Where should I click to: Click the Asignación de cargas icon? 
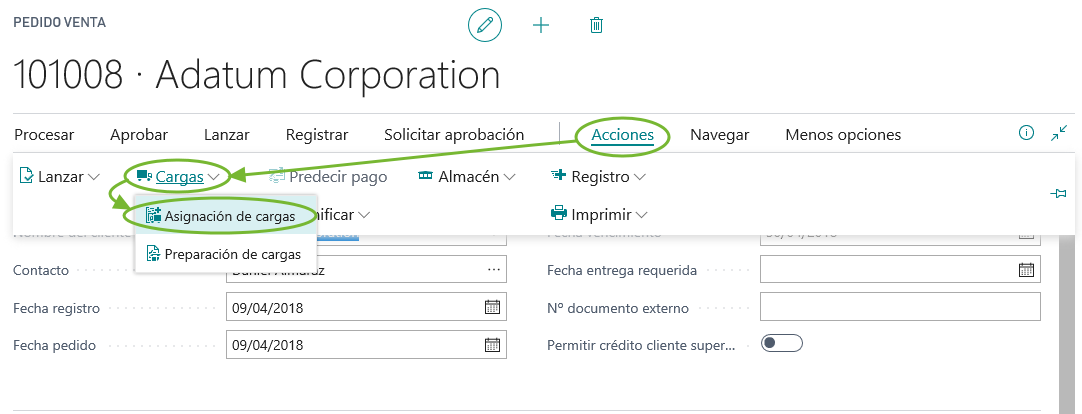(x=153, y=215)
